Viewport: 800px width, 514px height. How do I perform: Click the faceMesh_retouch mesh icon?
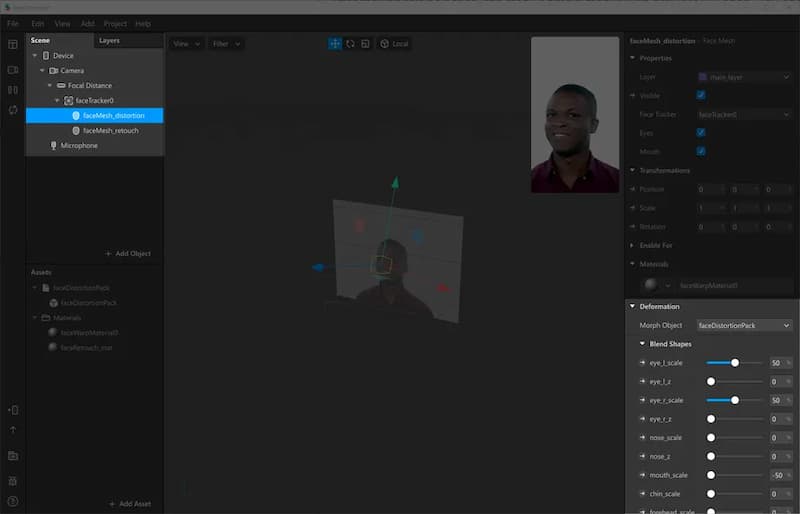(x=76, y=131)
